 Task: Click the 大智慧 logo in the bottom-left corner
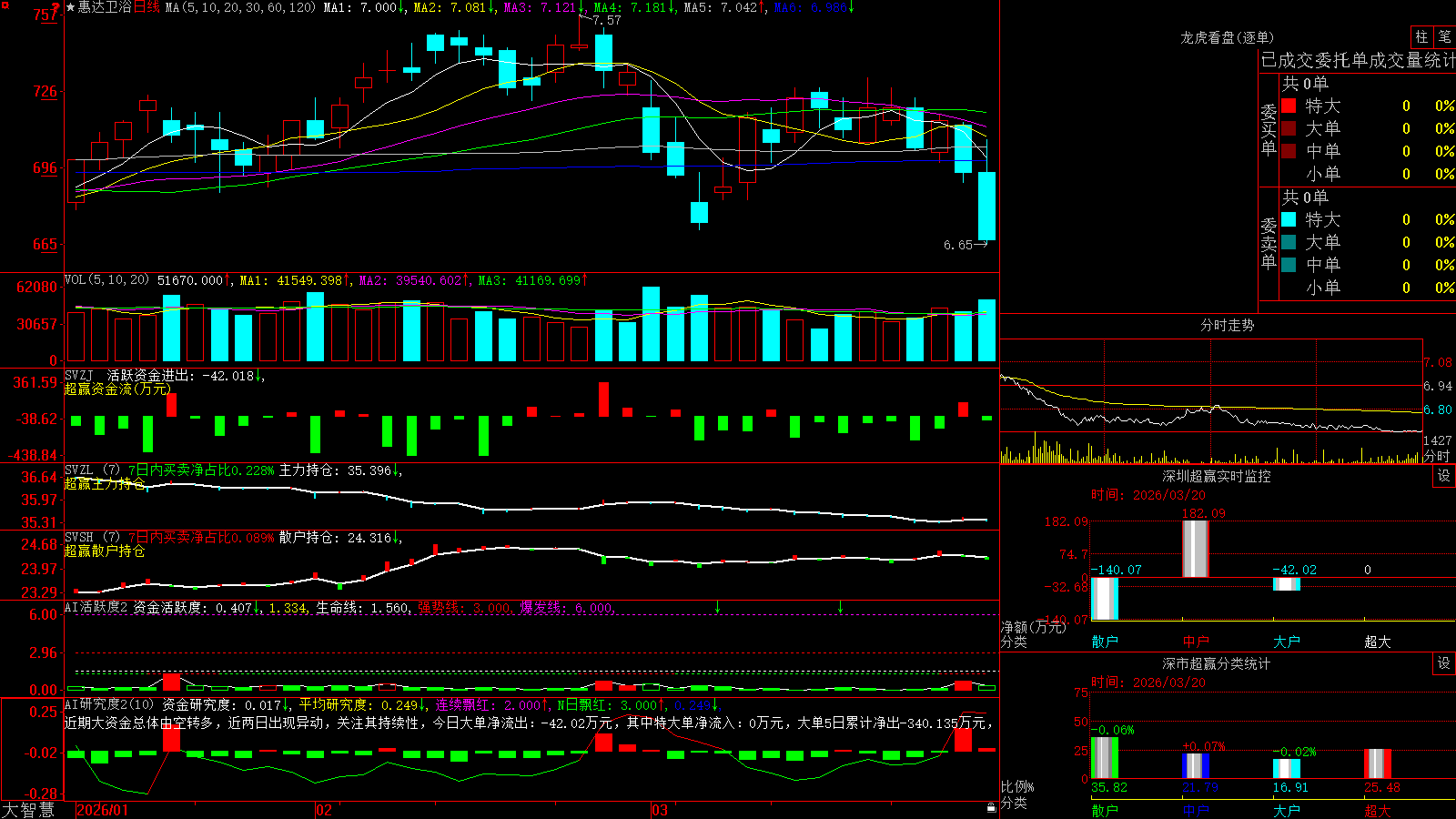(x=28, y=810)
